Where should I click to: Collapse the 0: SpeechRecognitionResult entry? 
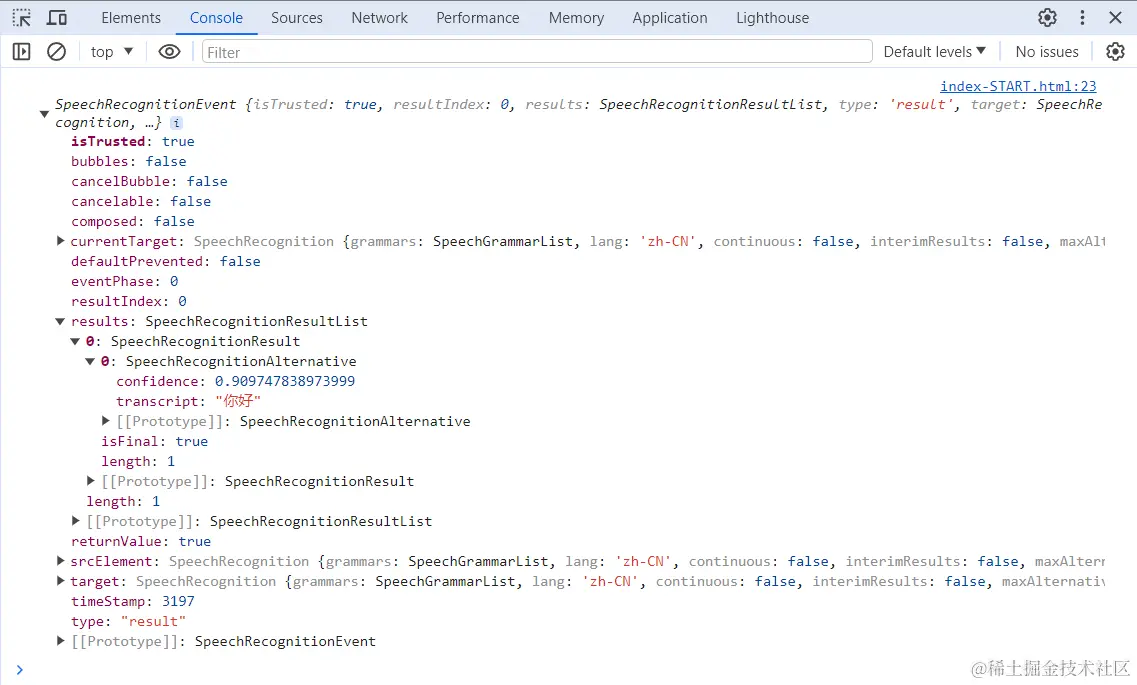75,341
